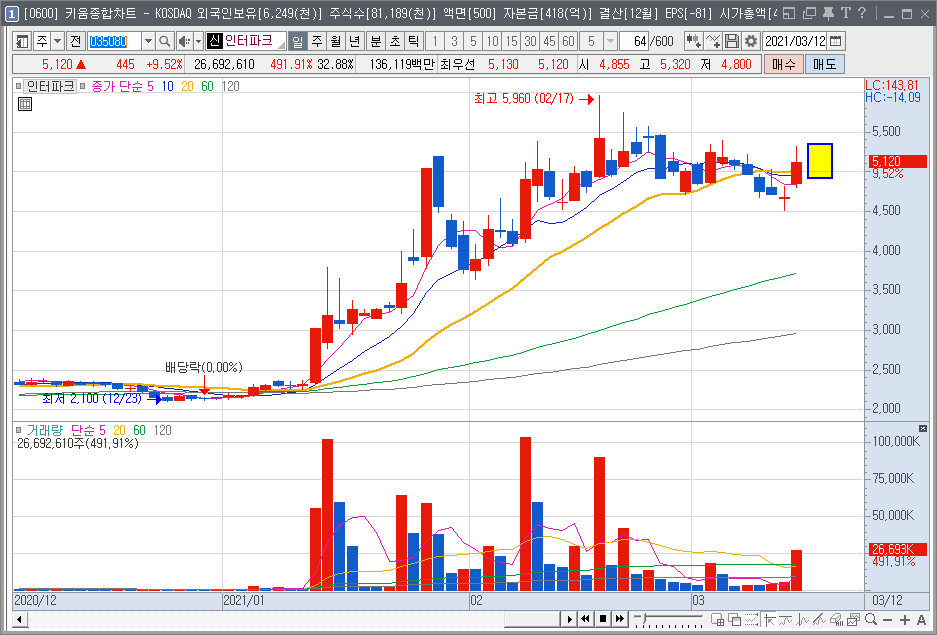Click the date field 2021/03/12
The image size is (937, 635).
click(795, 41)
